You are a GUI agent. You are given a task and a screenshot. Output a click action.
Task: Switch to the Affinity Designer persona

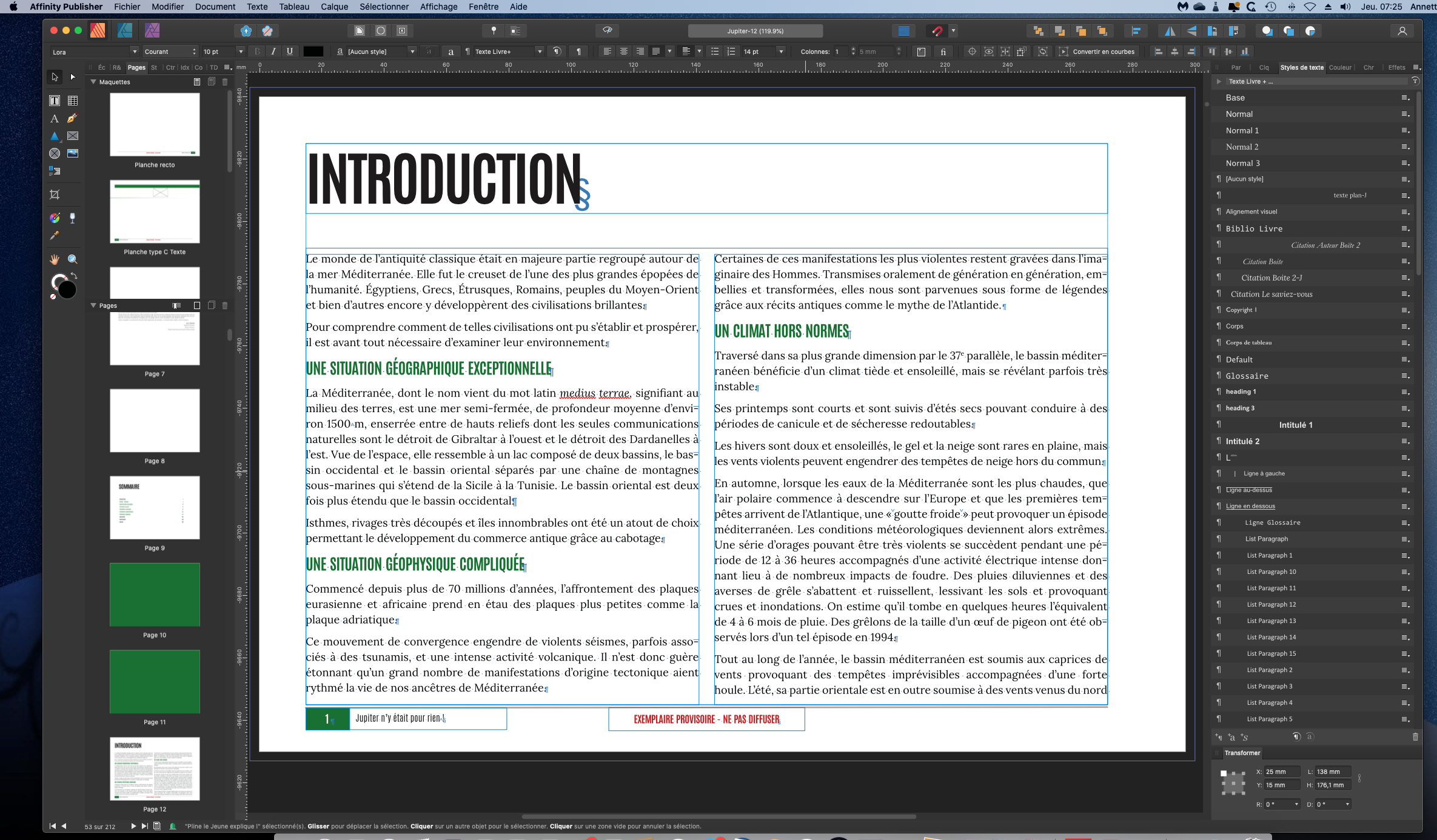point(125,30)
